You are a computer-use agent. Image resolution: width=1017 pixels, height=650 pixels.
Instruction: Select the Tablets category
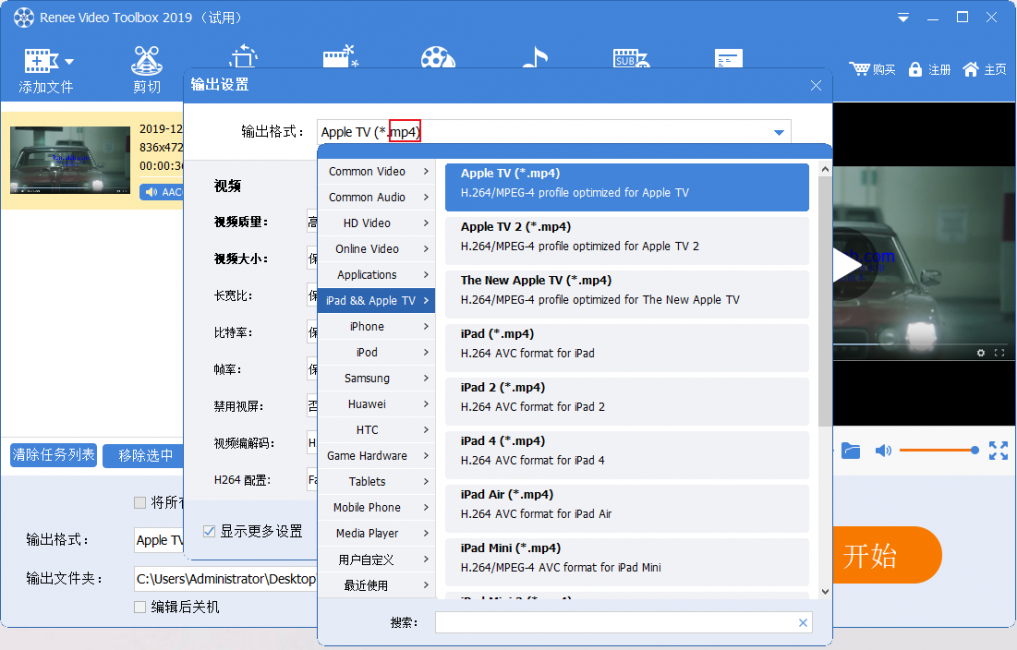pyautogui.click(x=376, y=481)
